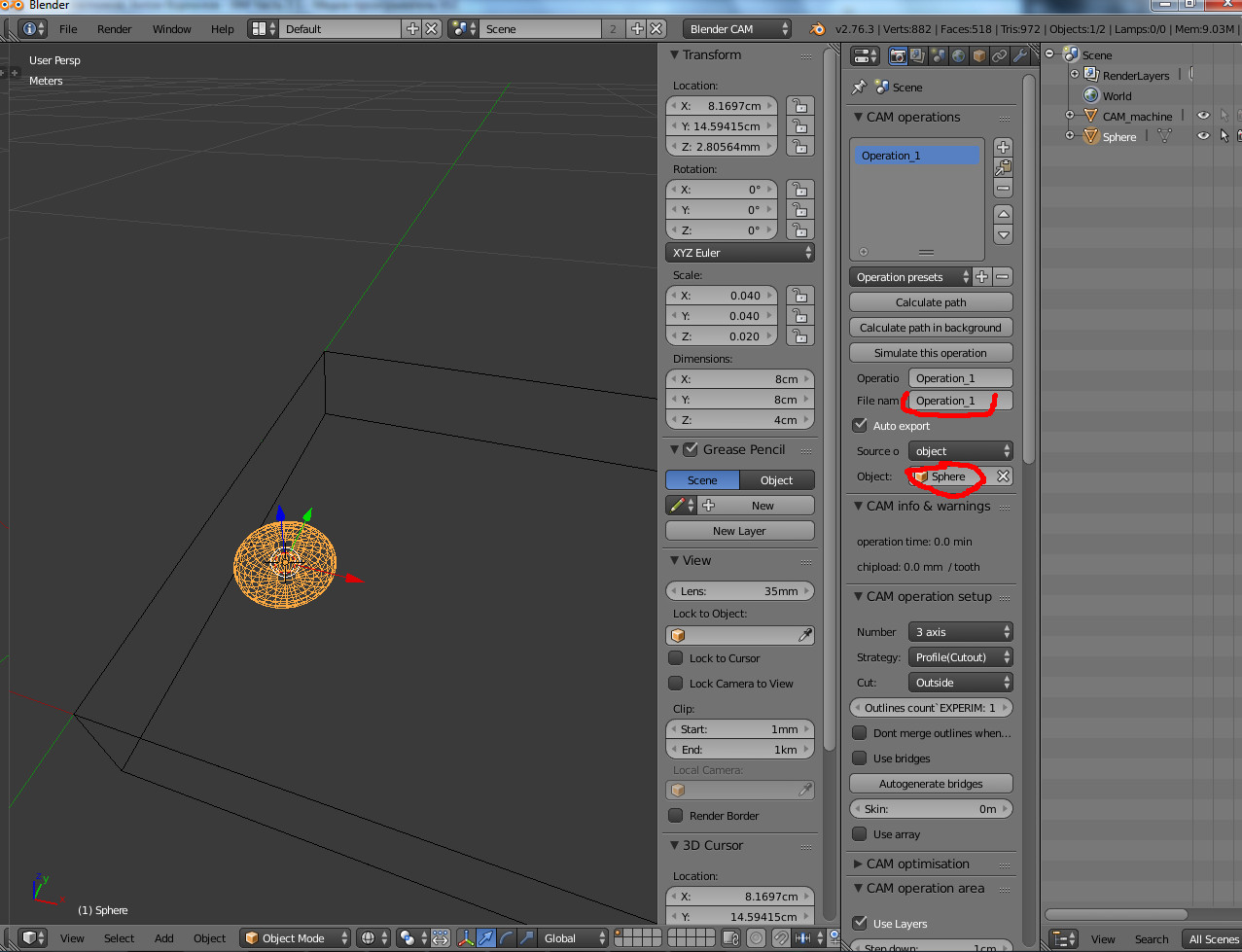The width and height of the screenshot is (1242, 952).
Task: Move CAM operation up in the list
Action: 1004,214
